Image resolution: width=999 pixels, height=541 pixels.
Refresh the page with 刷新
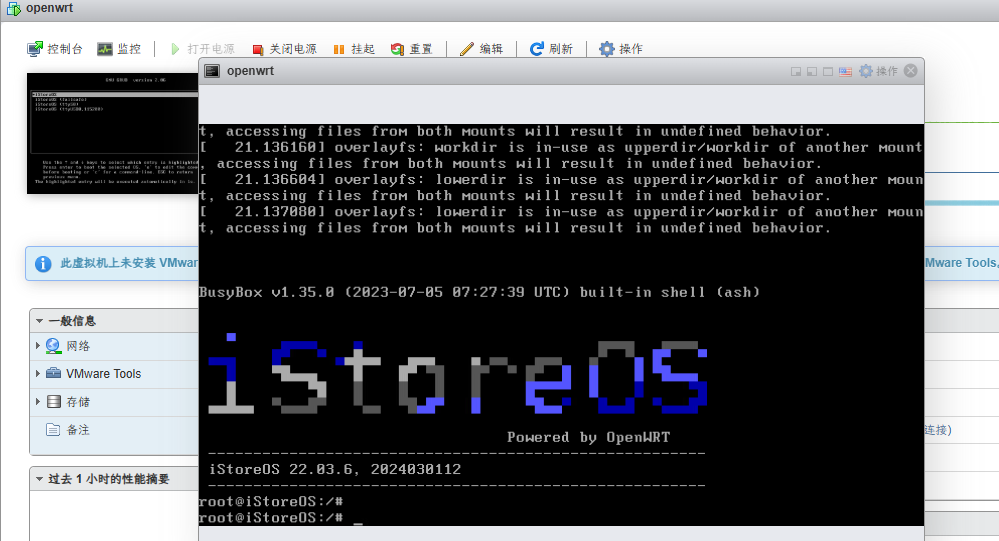552,49
